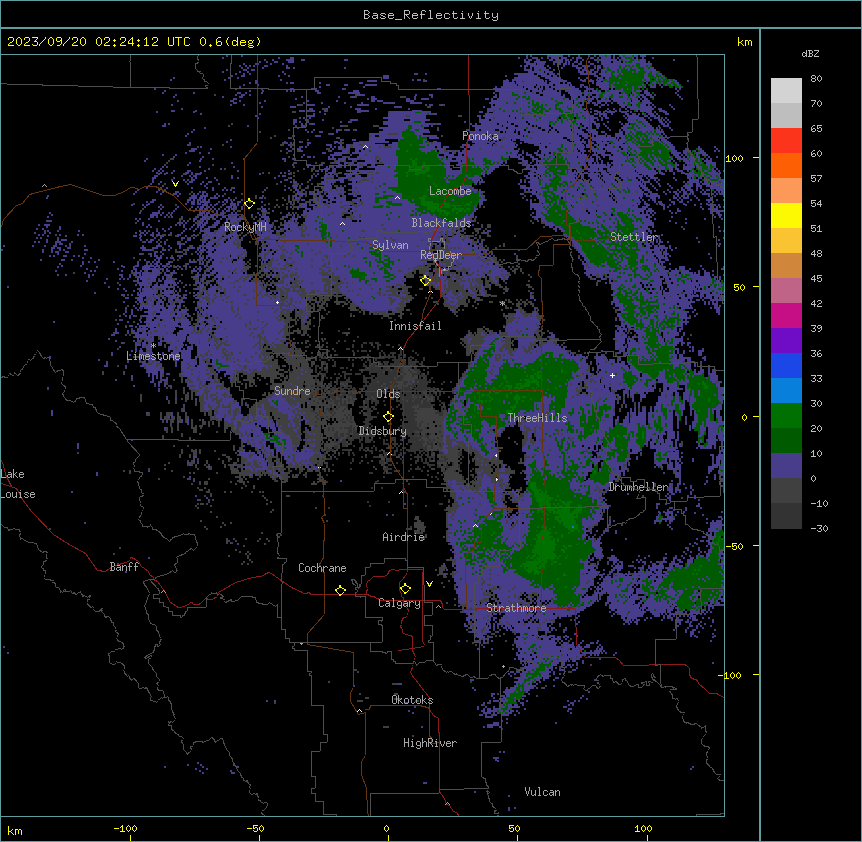The image size is (862, 842).
Task: Click the light gray 70-80 dBZ legend swatch
Action: (786, 91)
